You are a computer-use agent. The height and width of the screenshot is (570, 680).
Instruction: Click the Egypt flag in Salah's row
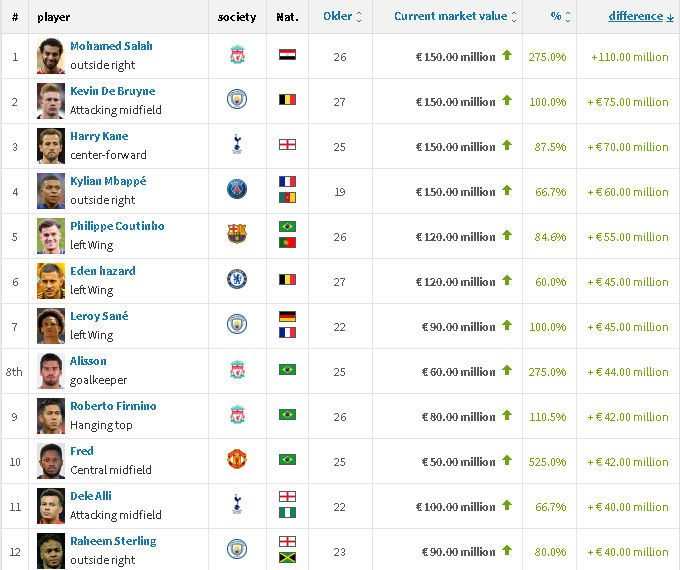287,55
